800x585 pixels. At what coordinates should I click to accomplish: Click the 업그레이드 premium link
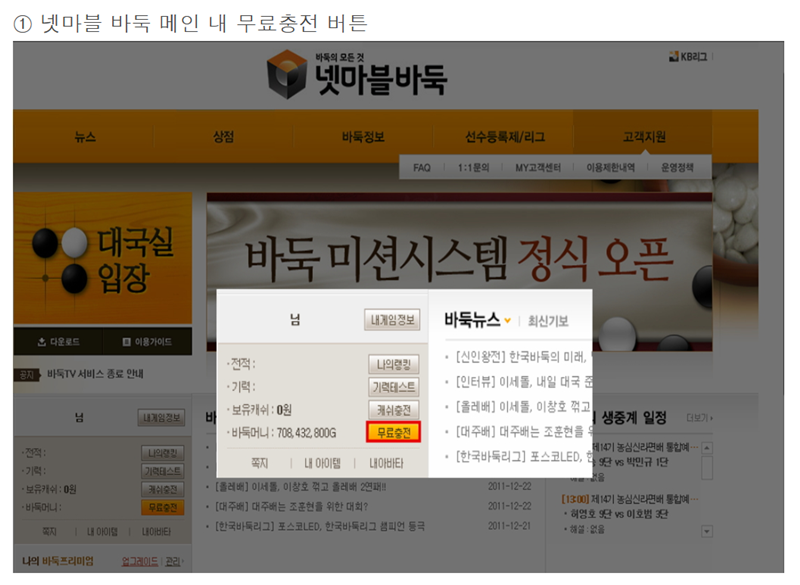click(140, 561)
